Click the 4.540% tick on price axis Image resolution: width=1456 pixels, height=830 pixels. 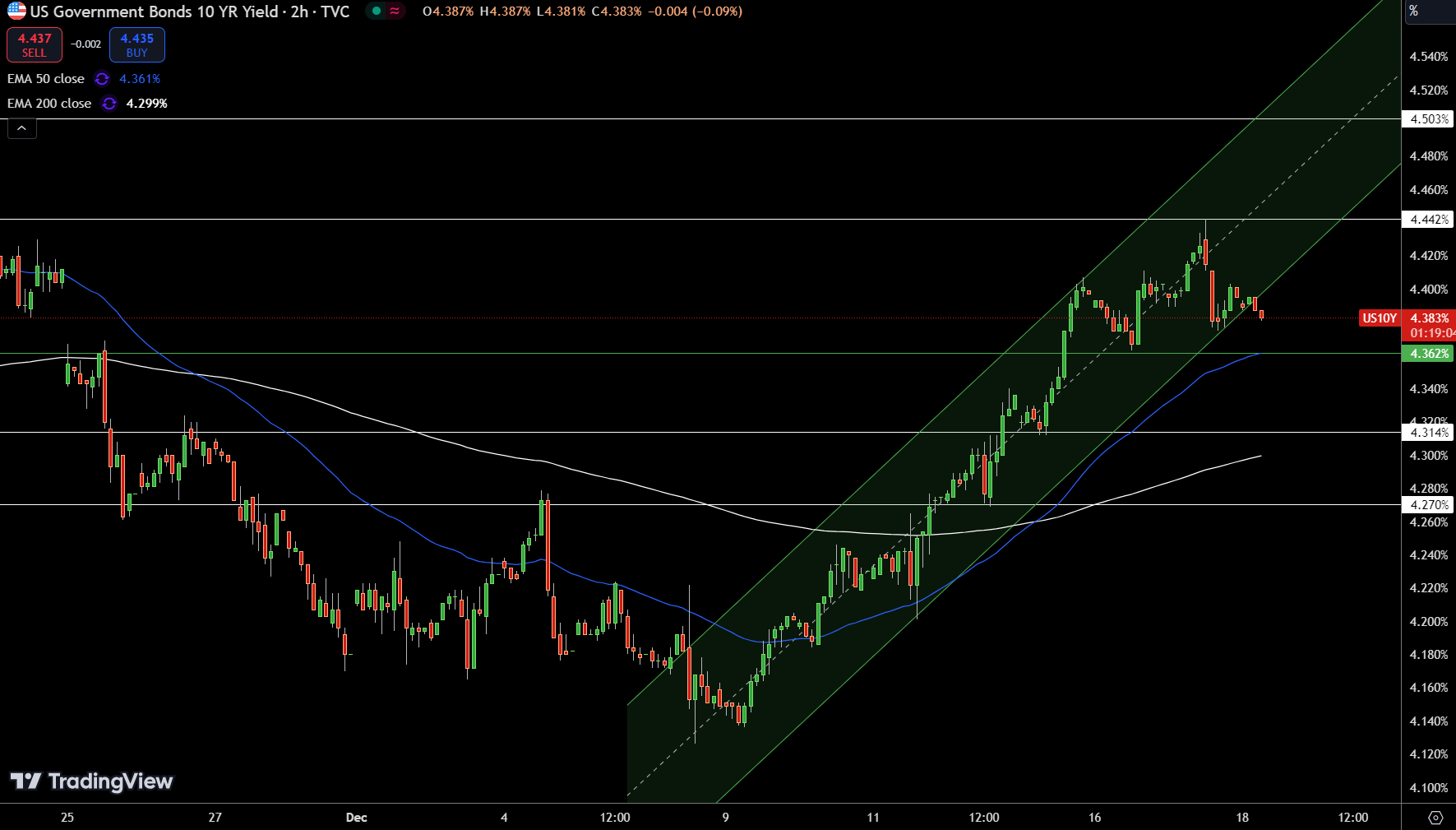pos(1429,57)
